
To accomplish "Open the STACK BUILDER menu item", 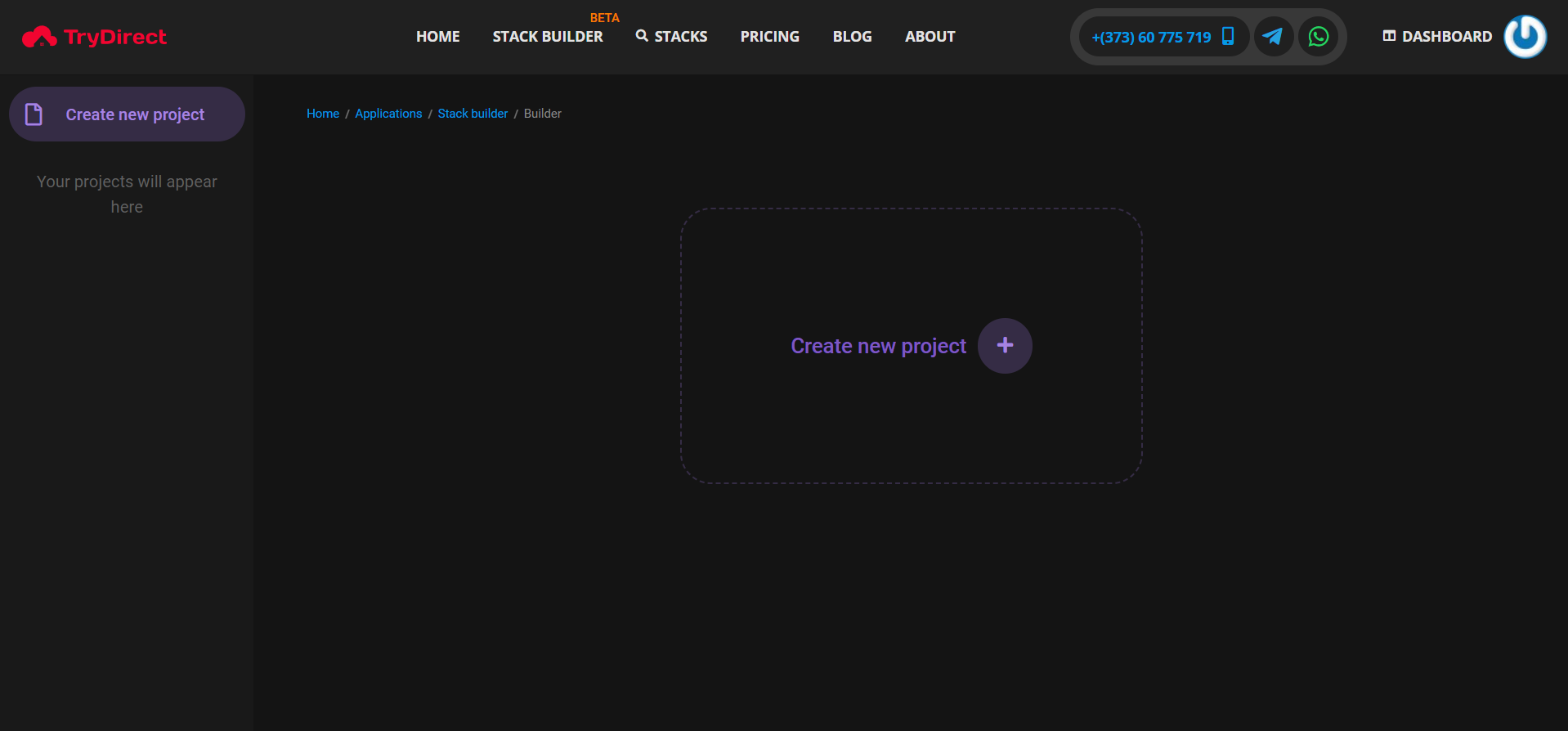I will (547, 37).
